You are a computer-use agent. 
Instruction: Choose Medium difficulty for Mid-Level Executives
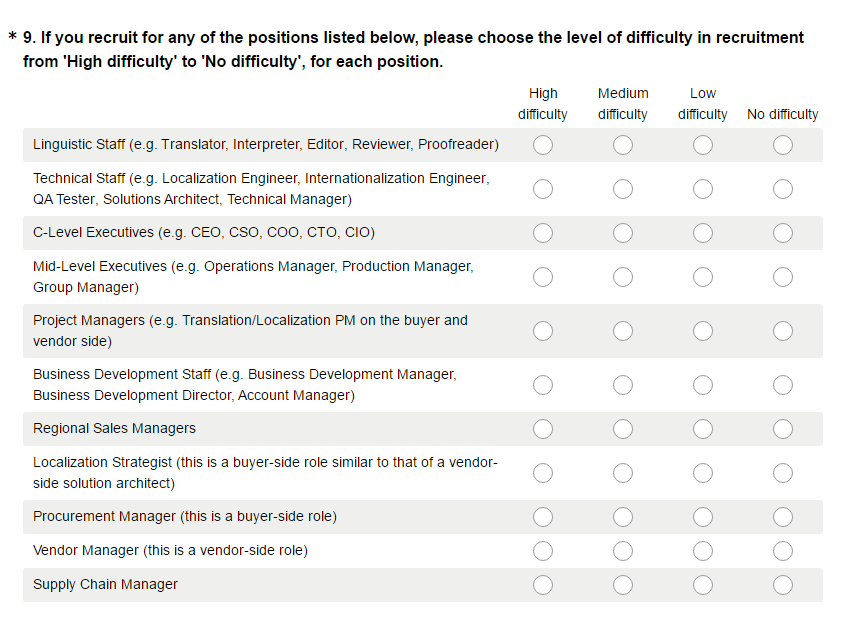623,277
